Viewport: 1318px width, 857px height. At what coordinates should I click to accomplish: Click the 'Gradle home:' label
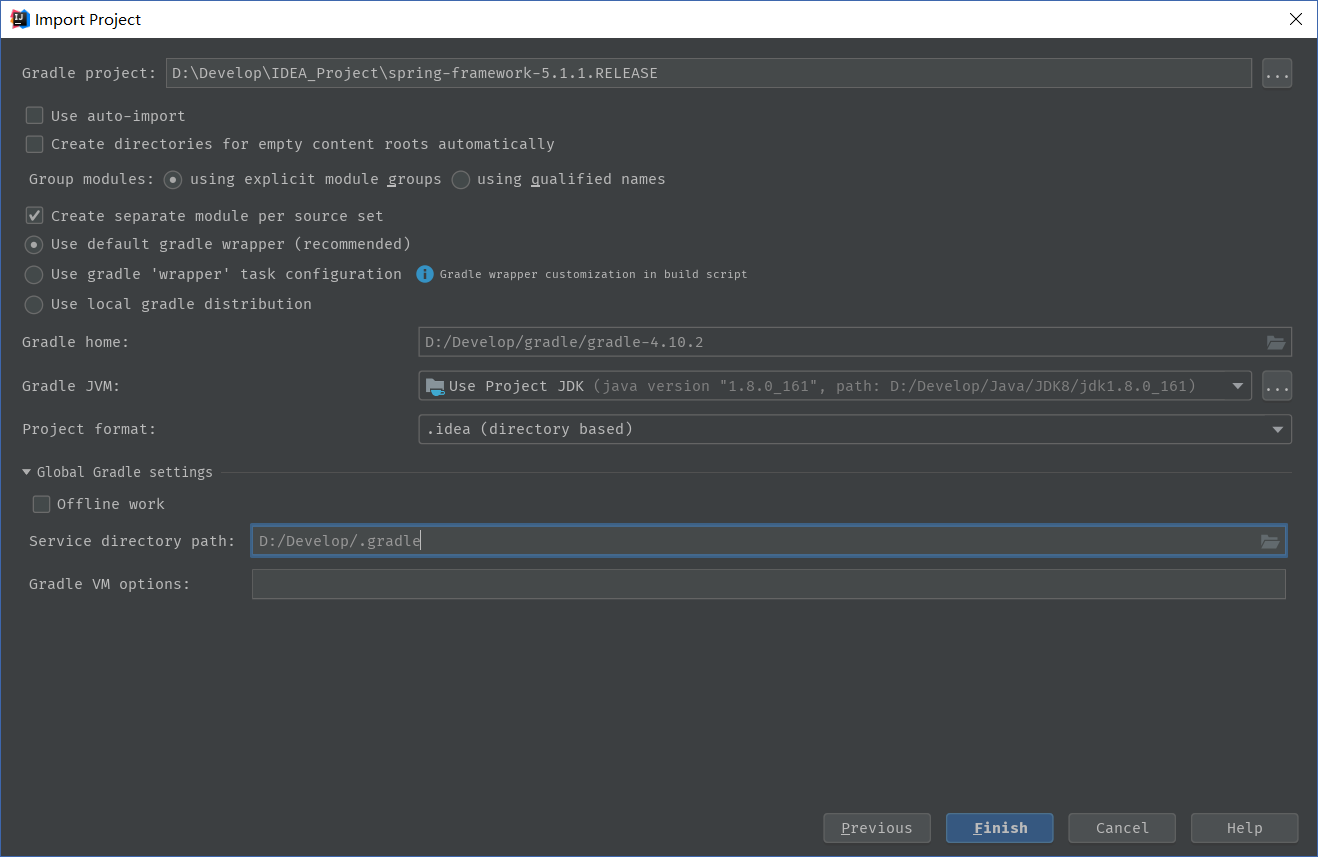(76, 342)
